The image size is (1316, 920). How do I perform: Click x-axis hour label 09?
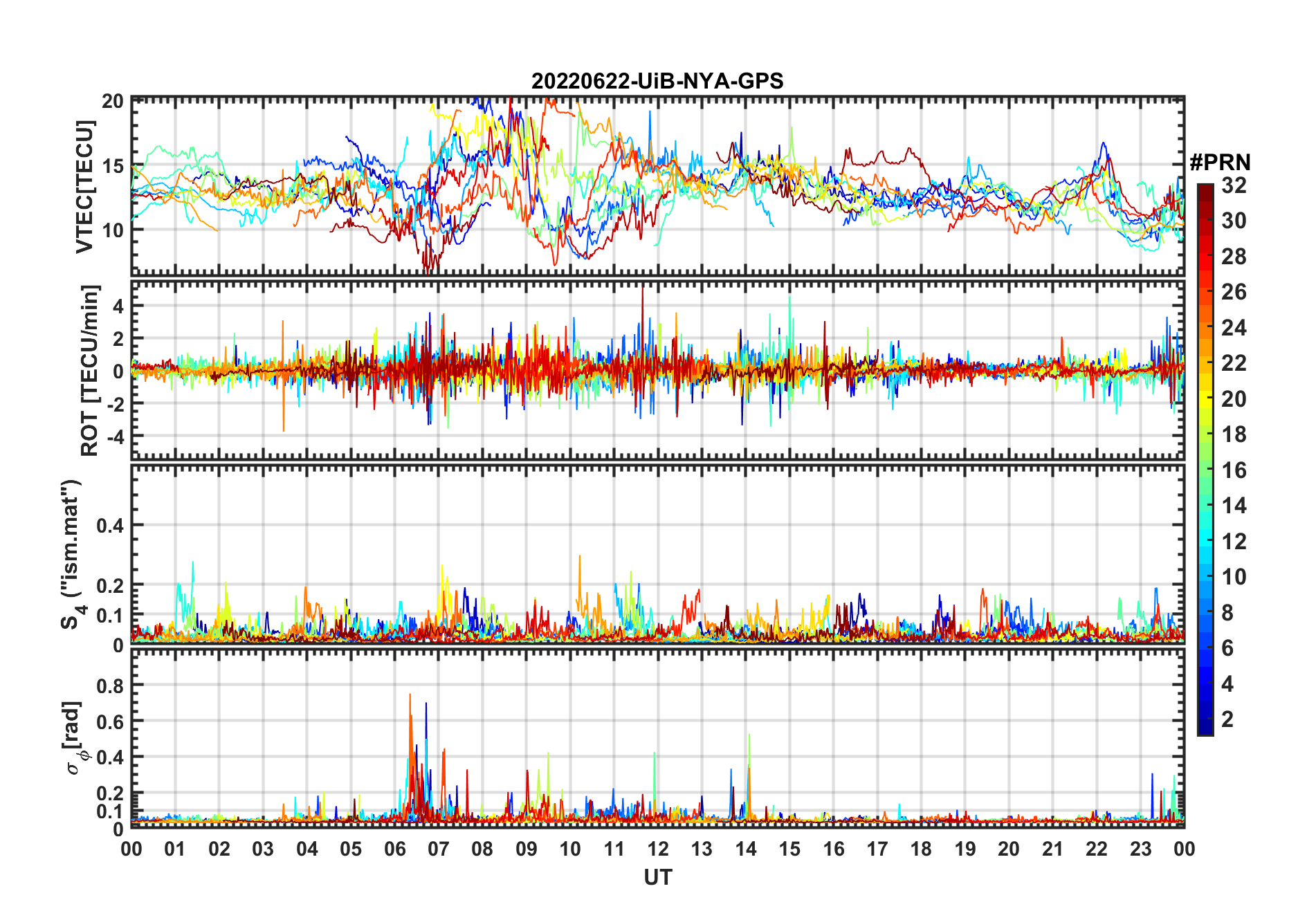point(527,849)
